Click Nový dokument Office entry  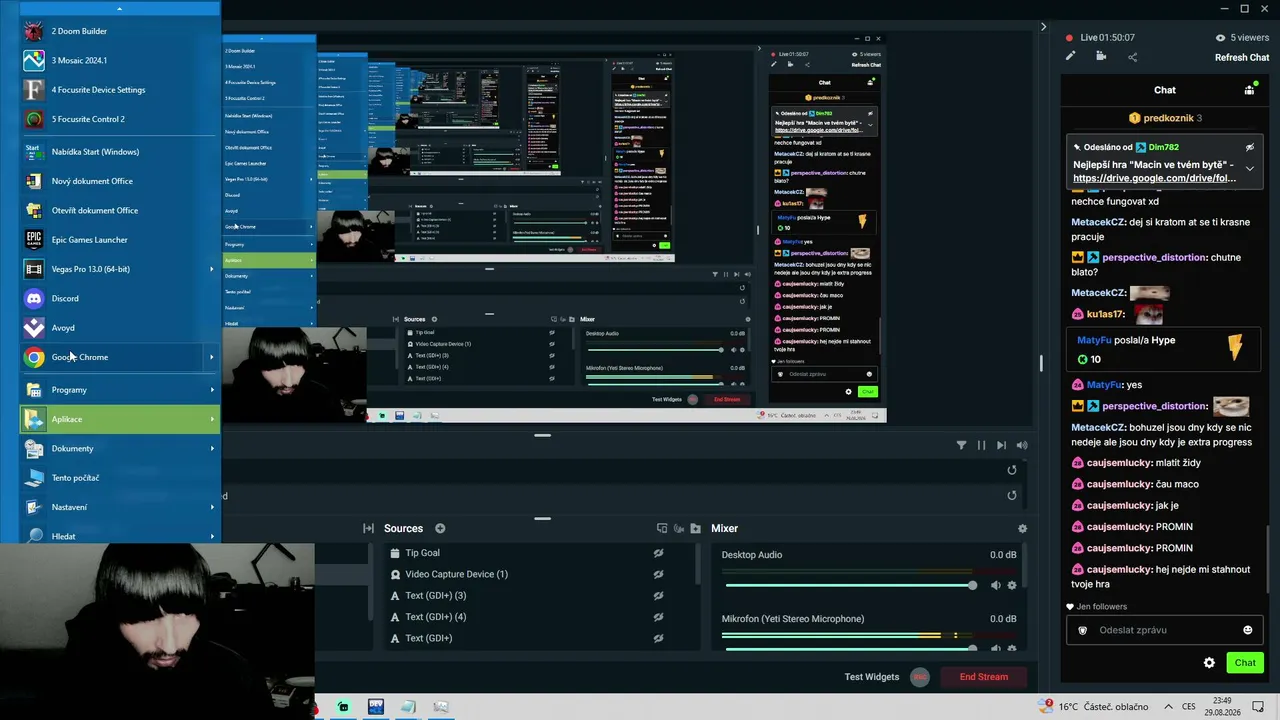pyautogui.click(x=120, y=181)
